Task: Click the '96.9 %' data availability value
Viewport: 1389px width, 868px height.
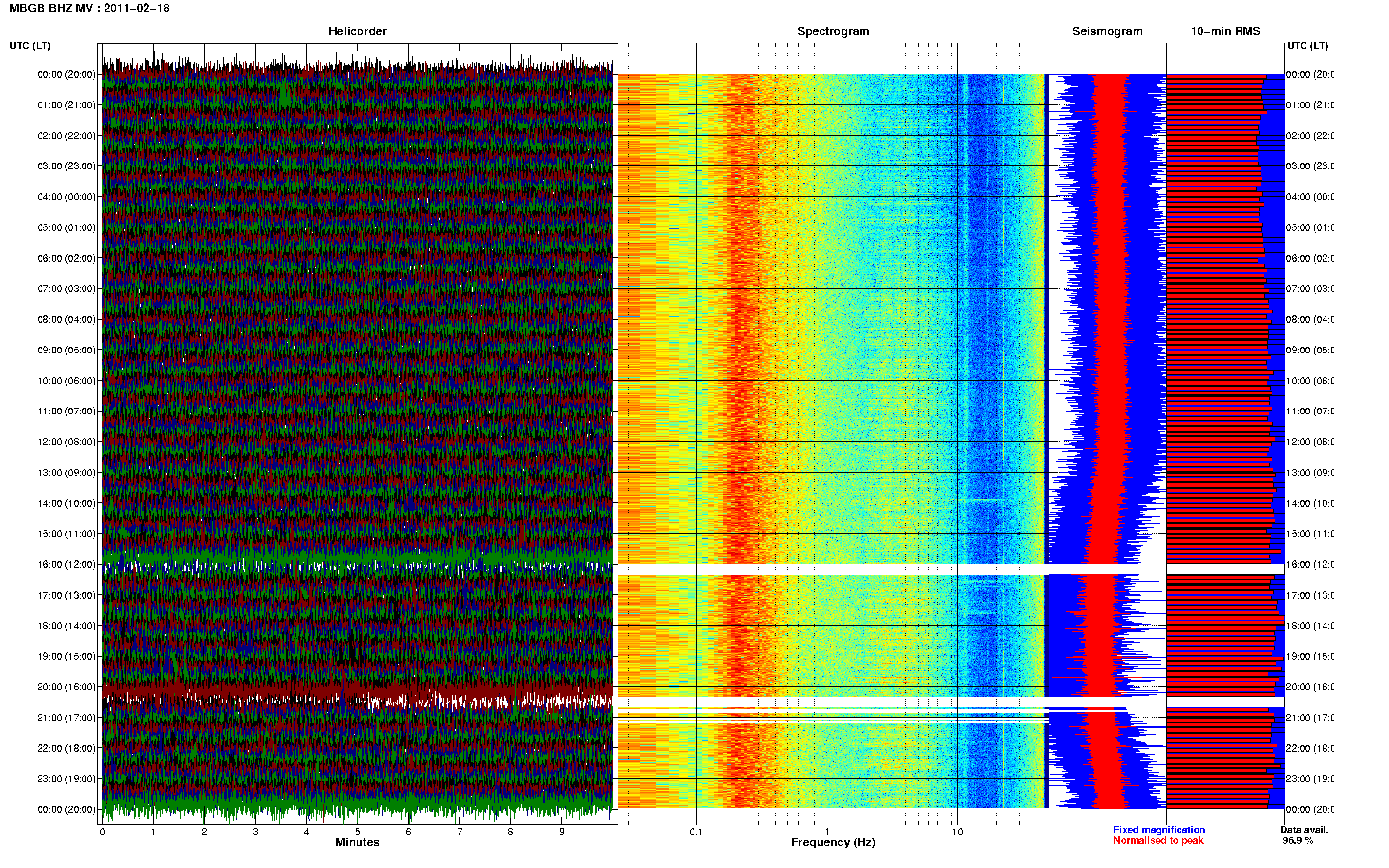Action: [1298, 841]
